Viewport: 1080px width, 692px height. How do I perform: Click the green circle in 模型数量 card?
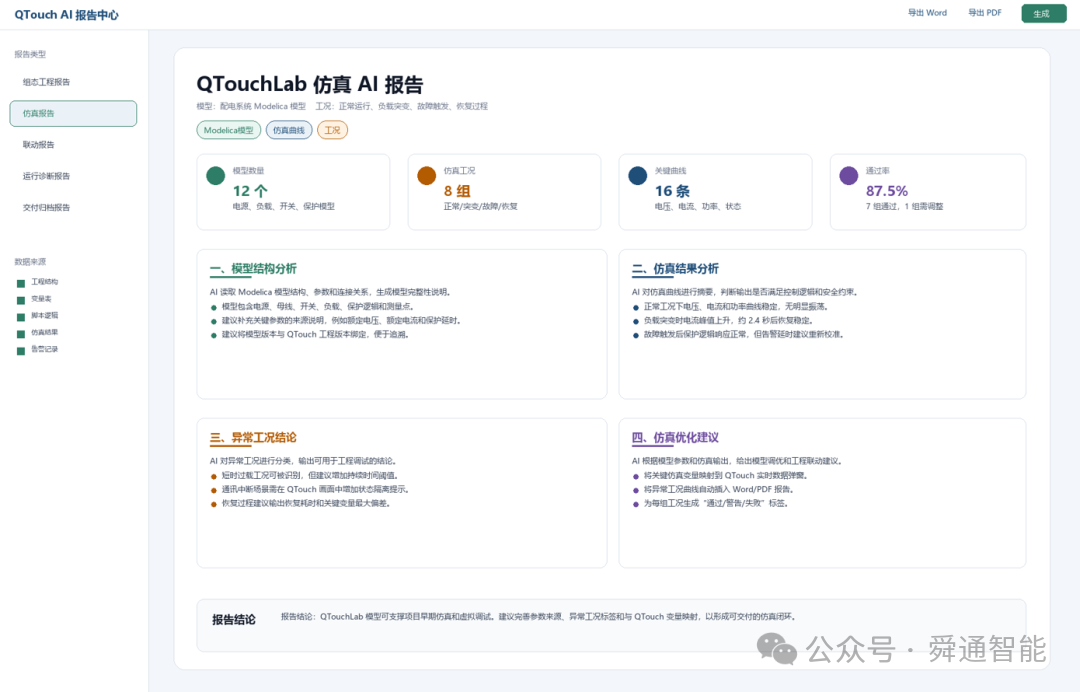coord(216,176)
